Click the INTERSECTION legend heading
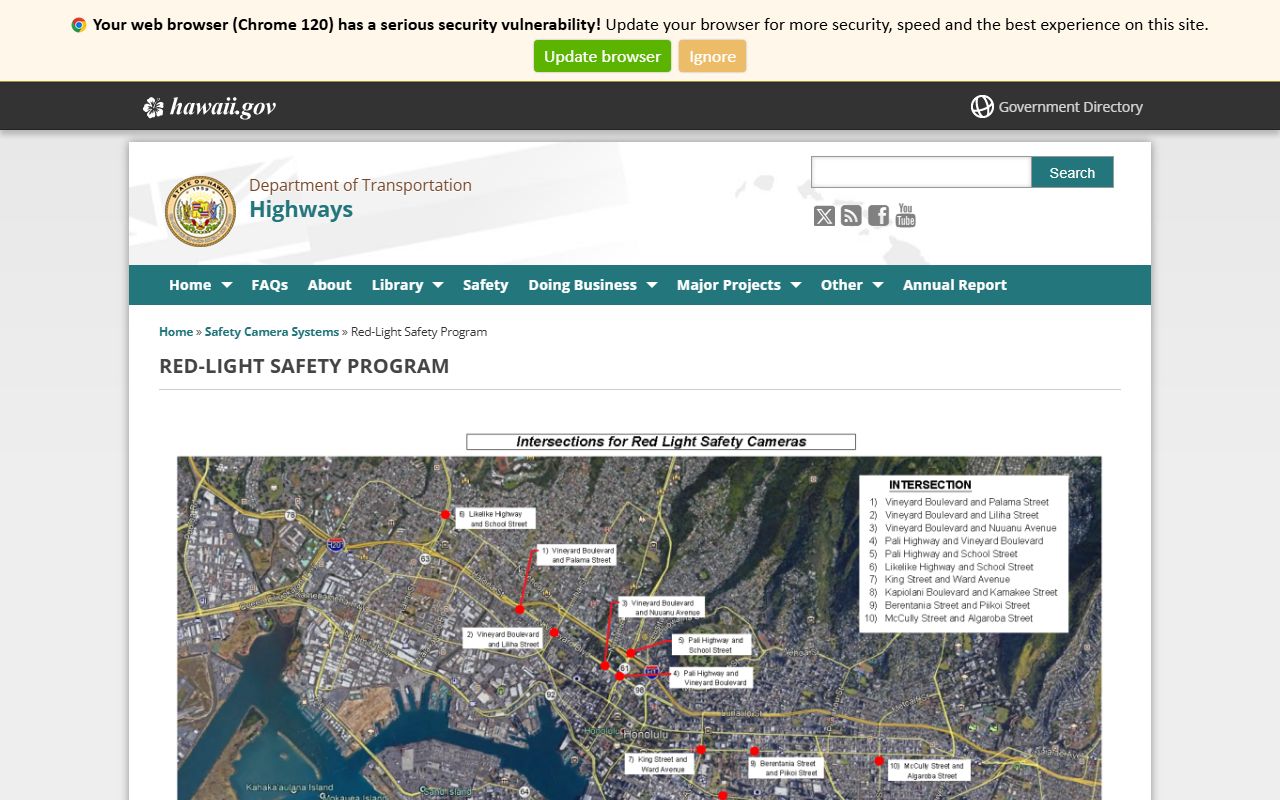Viewport: 1280px width, 800px height. [x=930, y=485]
